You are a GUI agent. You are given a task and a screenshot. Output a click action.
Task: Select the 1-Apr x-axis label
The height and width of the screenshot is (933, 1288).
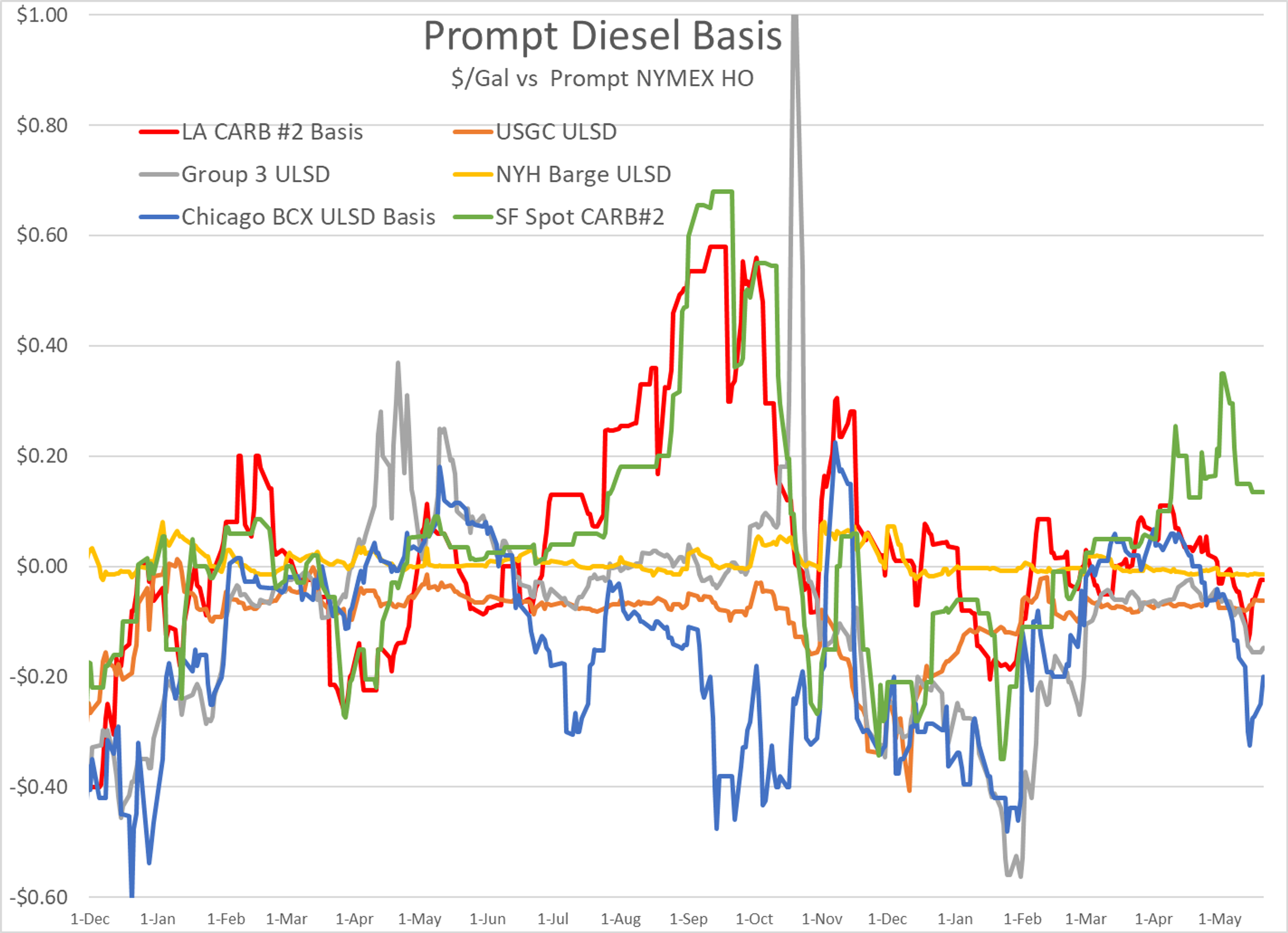355,919
